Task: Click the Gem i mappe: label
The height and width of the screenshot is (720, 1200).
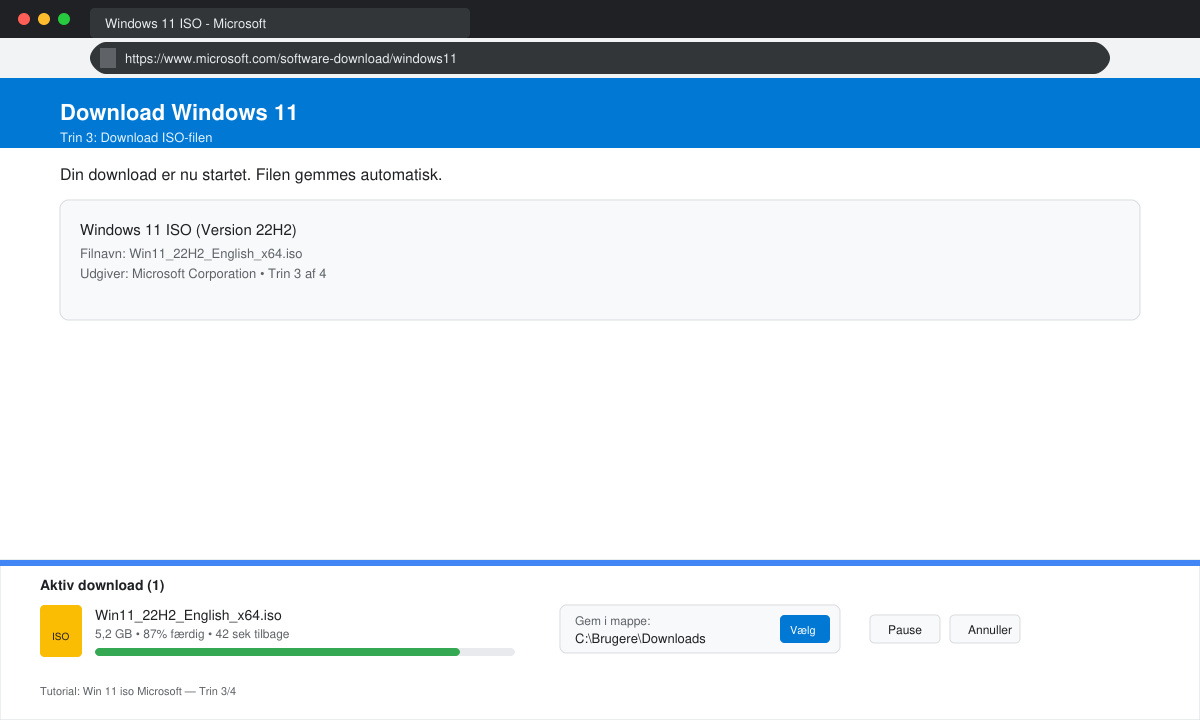Action: [x=613, y=621]
